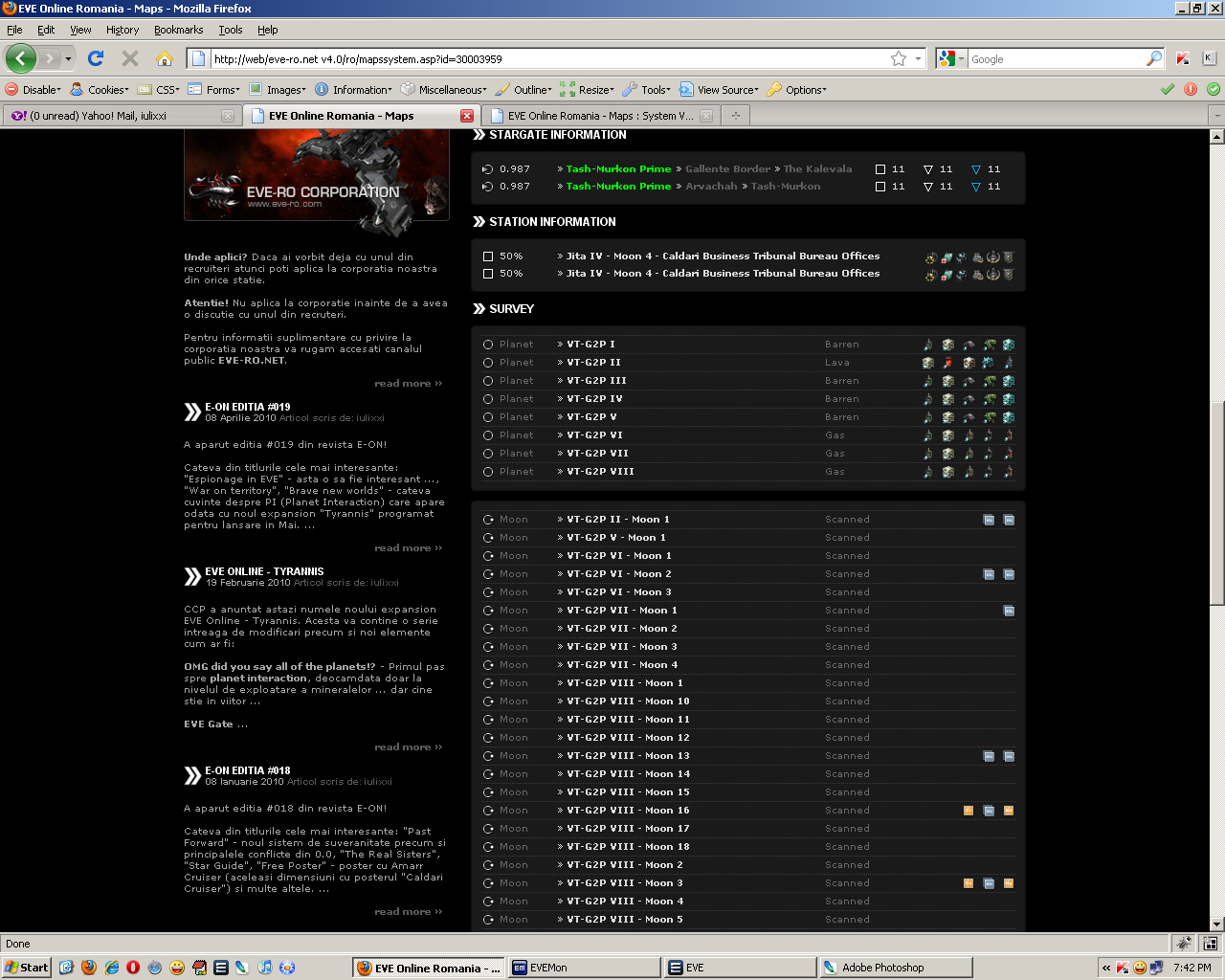
Task: Switch to the Yahoo! Mail tab
Action: (x=121, y=116)
